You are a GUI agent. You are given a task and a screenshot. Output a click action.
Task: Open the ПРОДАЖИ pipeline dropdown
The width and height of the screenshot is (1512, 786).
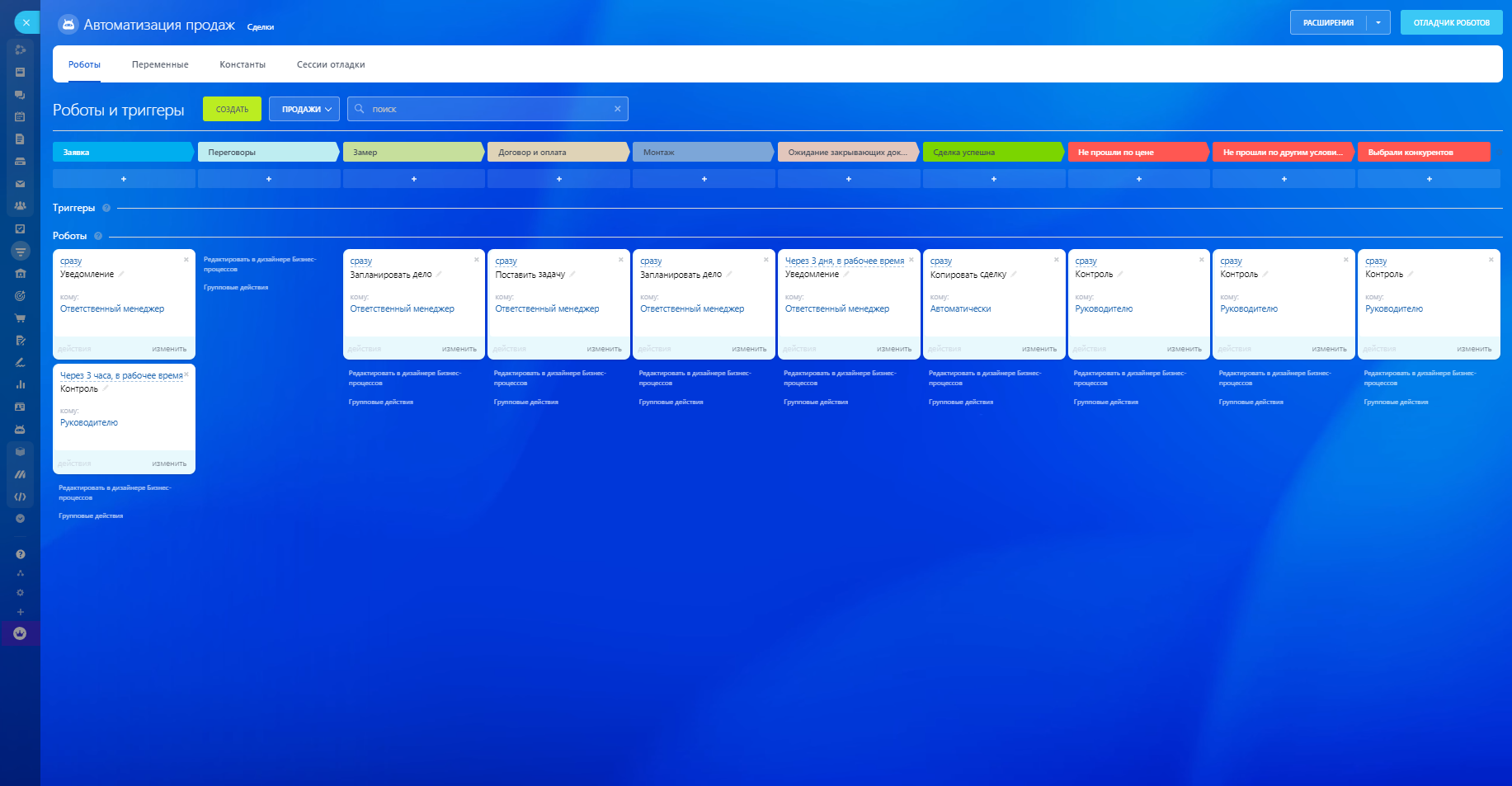[304, 109]
